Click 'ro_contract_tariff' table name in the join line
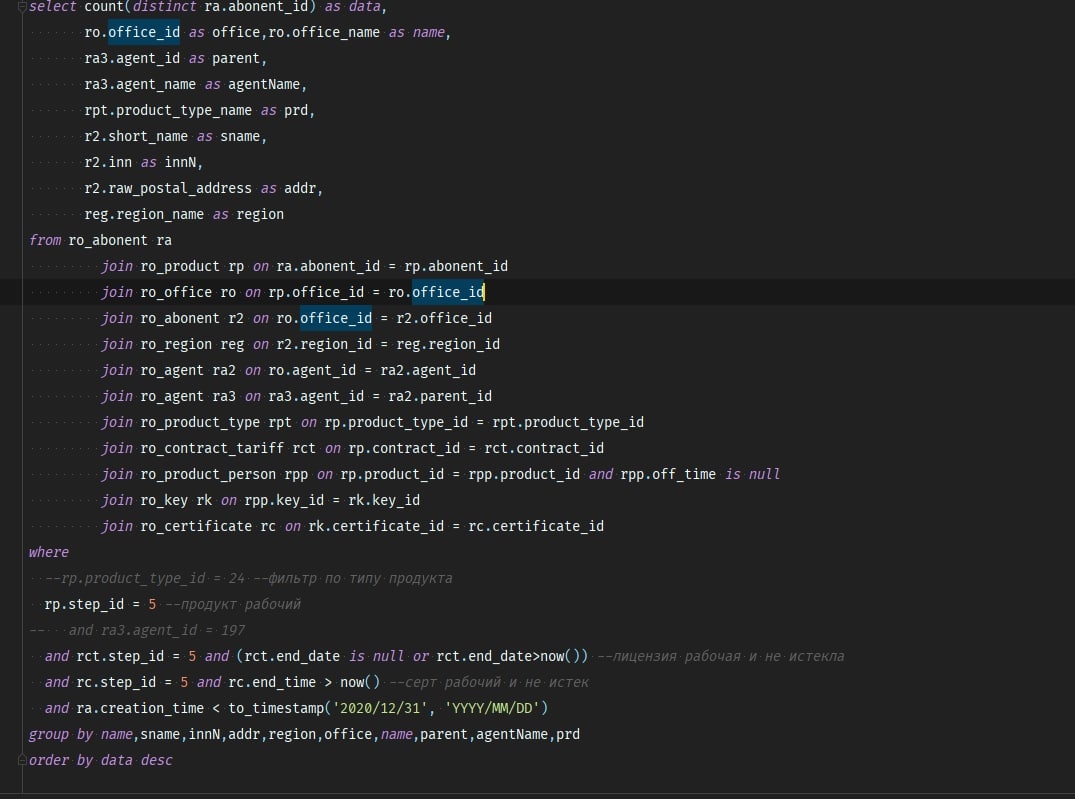The height and width of the screenshot is (799, 1075). coord(212,449)
